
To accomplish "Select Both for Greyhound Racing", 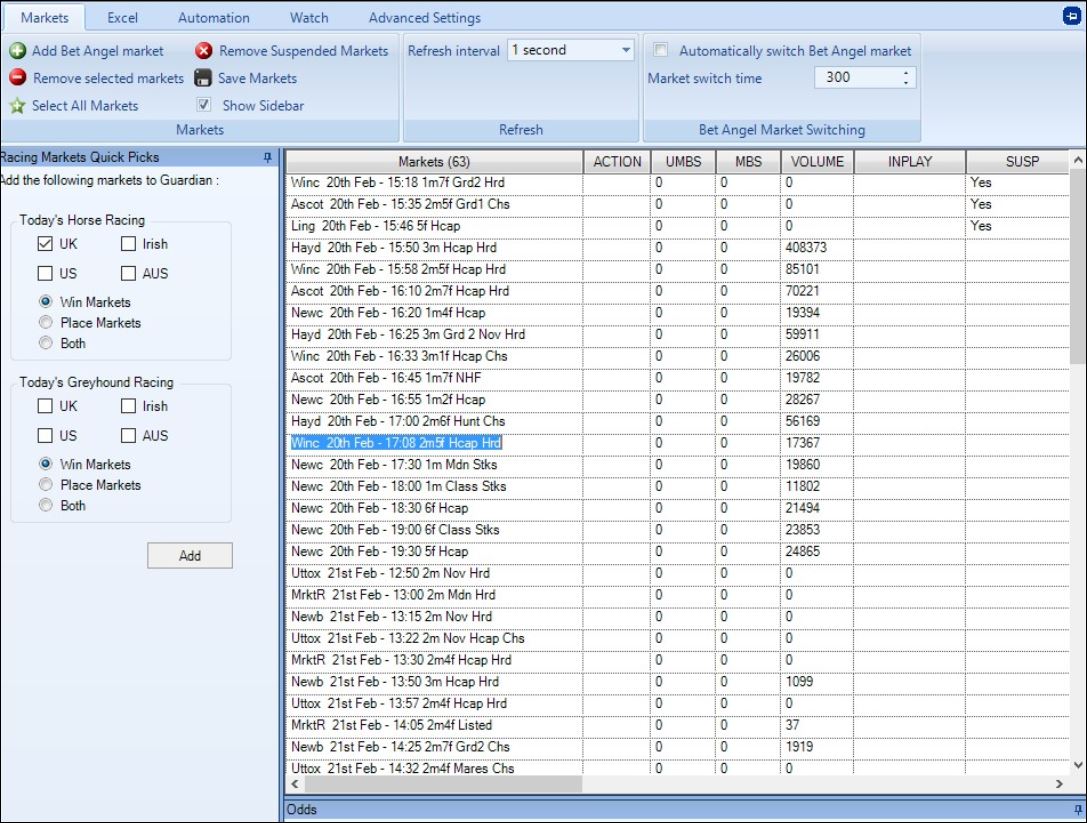I will tap(46, 505).
